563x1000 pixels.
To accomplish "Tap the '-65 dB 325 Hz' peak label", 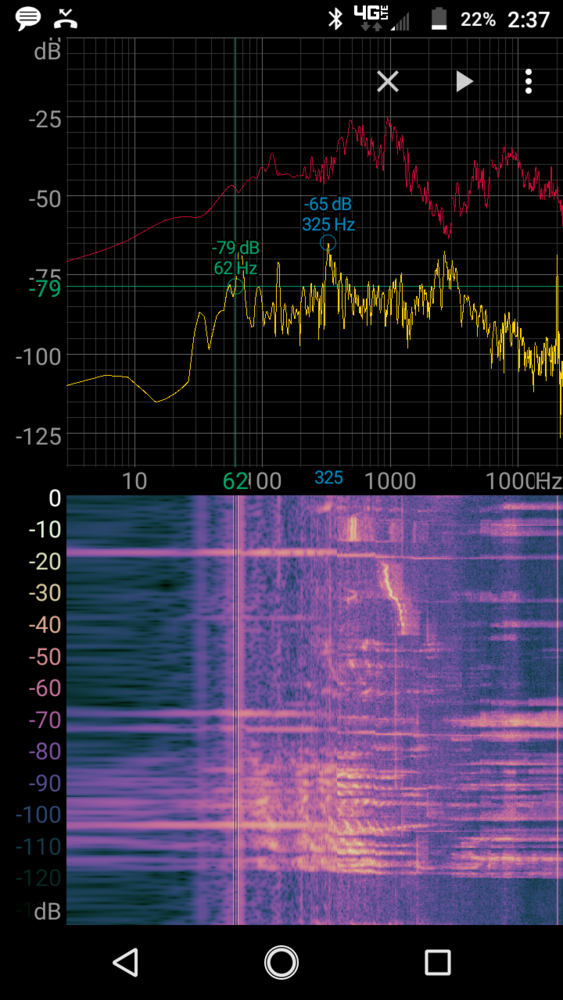I will [x=328, y=214].
